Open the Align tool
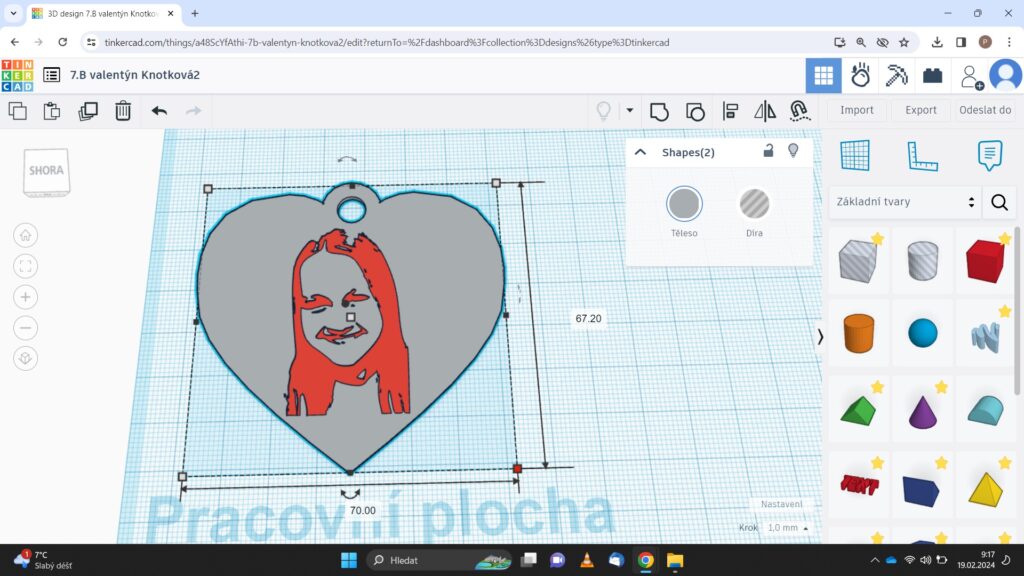1024x576 pixels. [x=730, y=111]
